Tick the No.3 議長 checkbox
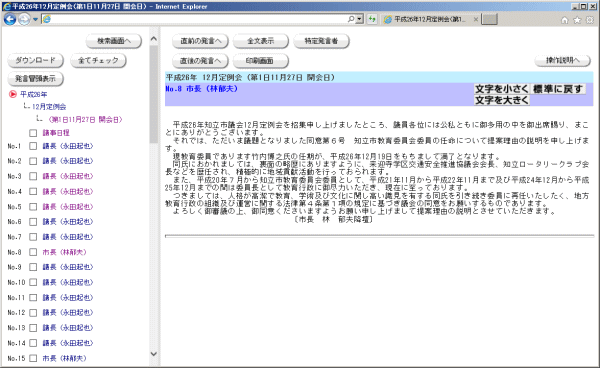Viewport: 600px width, 368px height. click(x=33, y=176)
